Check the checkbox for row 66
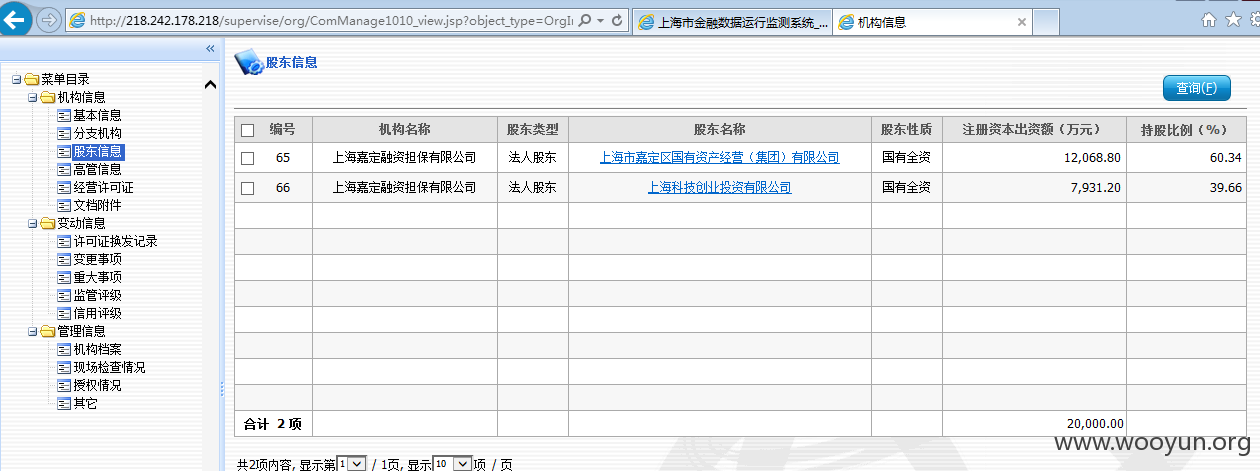Screen dimensions: 1260x471 pos(248,188)
